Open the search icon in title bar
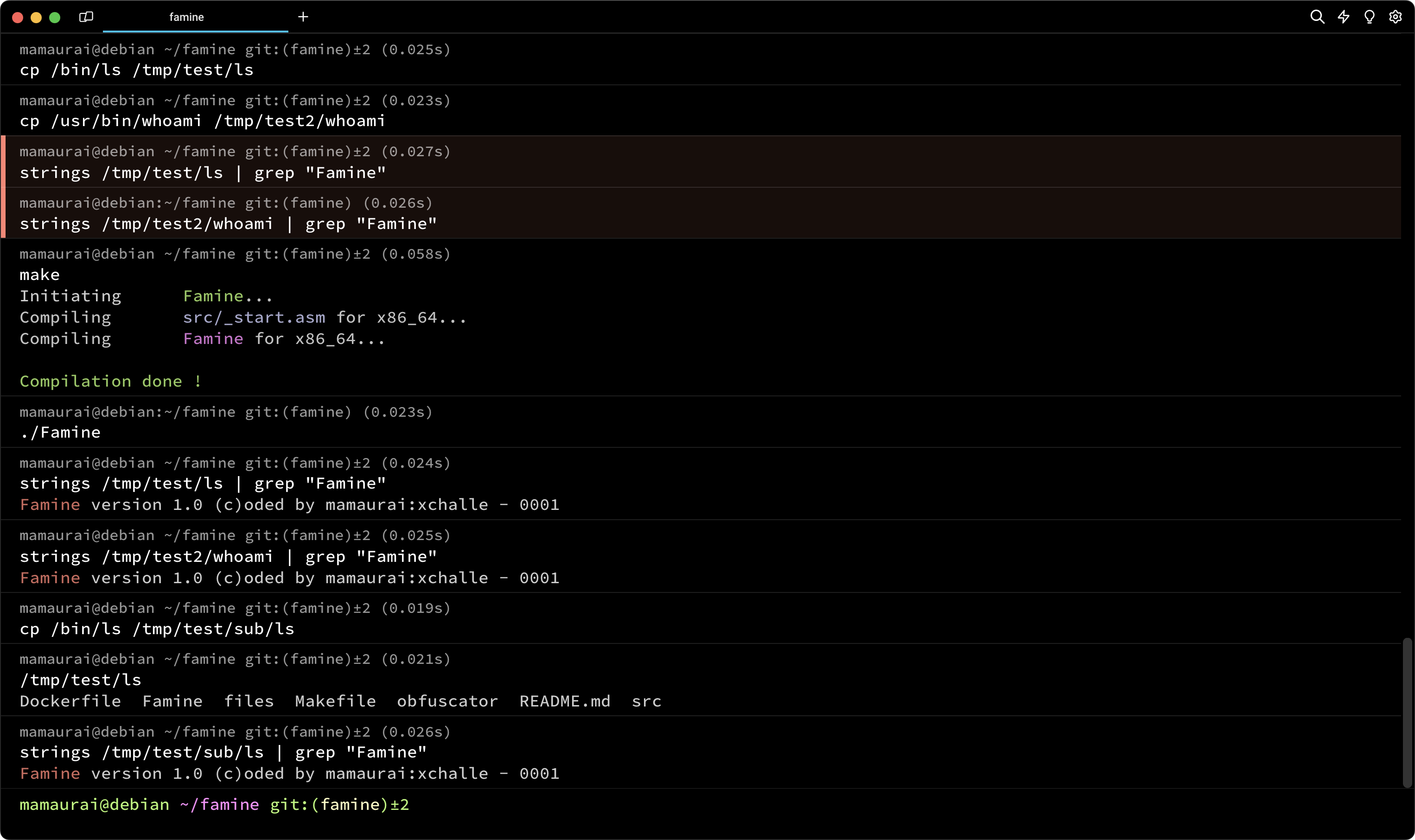Image resolution: width=1415 pixels, height=840 pixels. 1317,17
